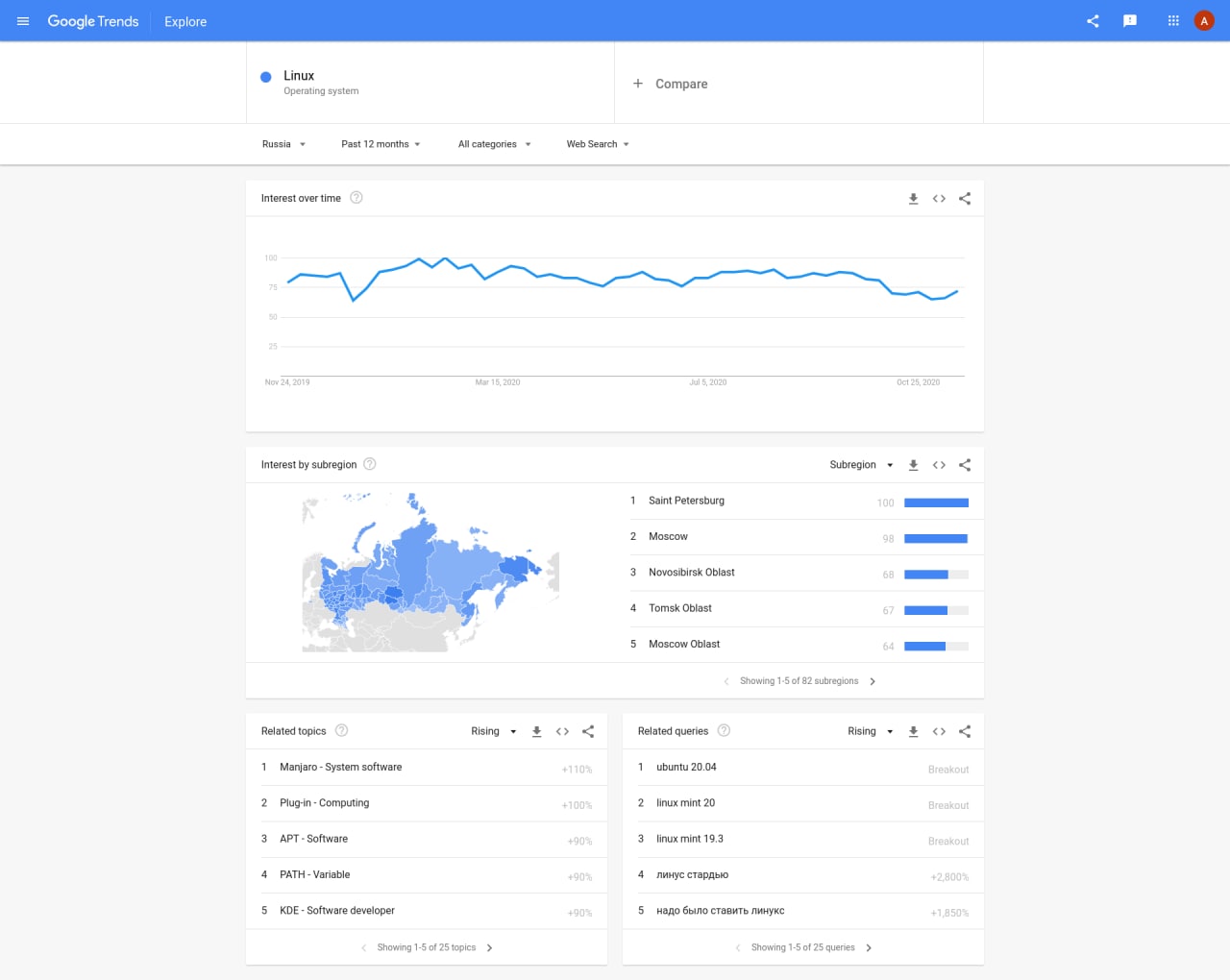Click the plus icon next to Compare
This screenshot has width=1230, height=980.
[x=638, y=84]
